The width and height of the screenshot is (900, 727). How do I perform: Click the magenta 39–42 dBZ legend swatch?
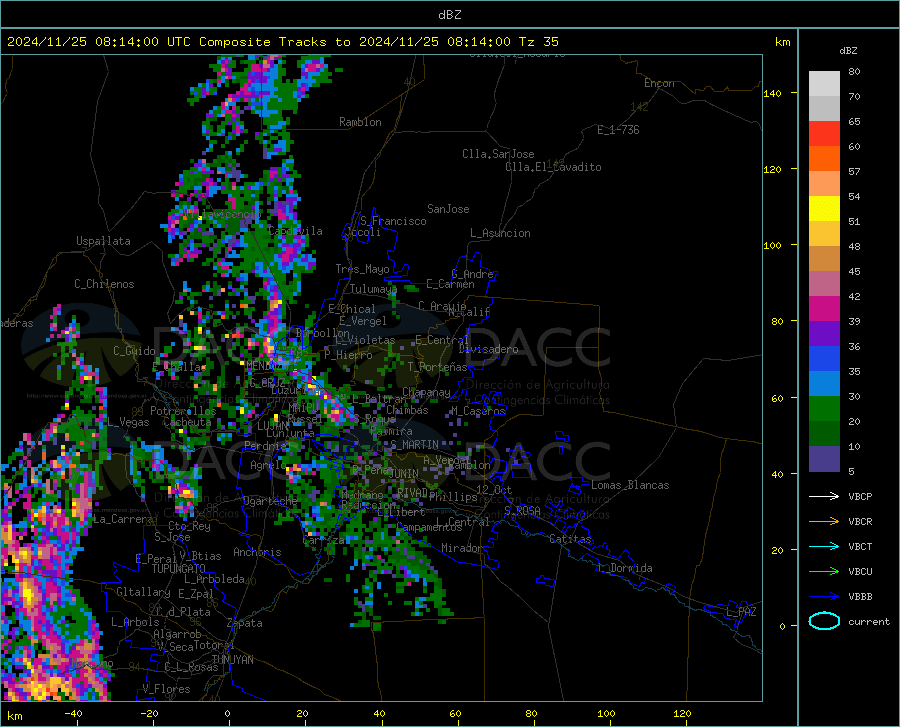pos(824,309)
